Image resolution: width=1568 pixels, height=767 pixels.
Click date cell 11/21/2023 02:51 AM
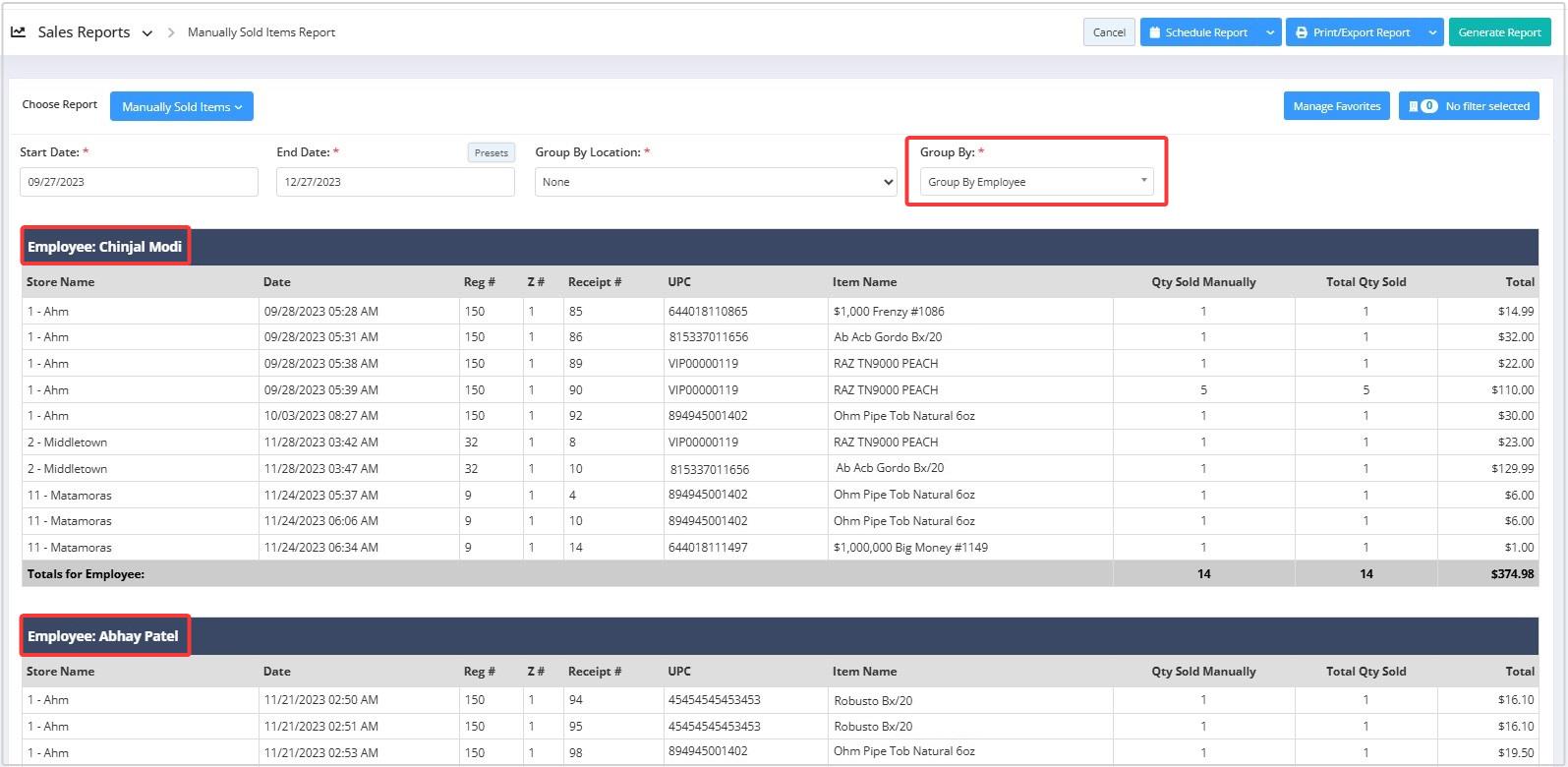click(x=321, y=727)
